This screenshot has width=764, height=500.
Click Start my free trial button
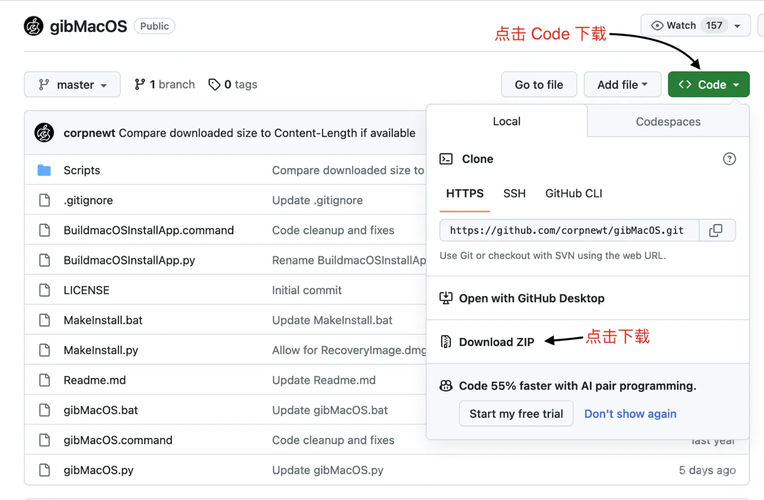tap(516, 414)
